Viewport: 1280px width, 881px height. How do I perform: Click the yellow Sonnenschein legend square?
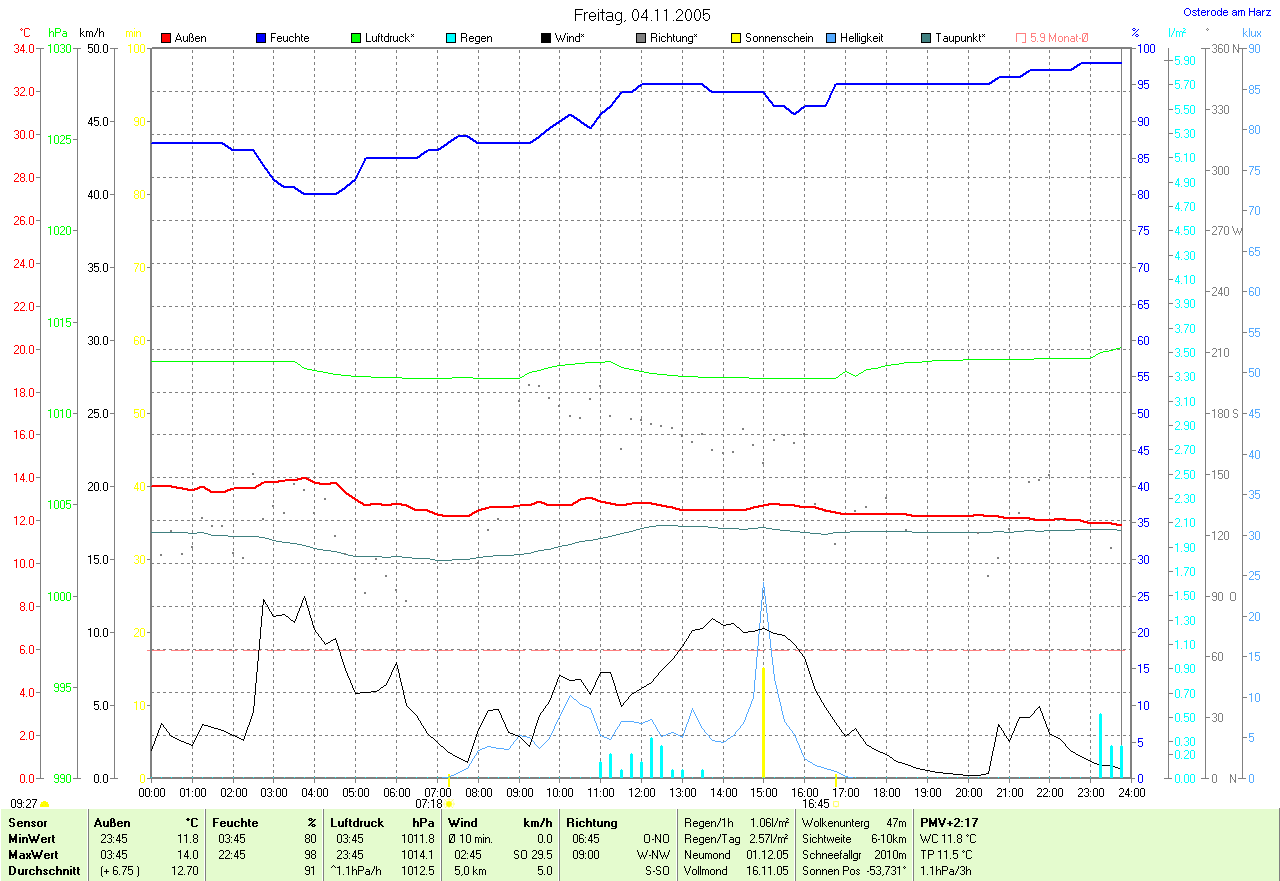click(x=736, y=38)
